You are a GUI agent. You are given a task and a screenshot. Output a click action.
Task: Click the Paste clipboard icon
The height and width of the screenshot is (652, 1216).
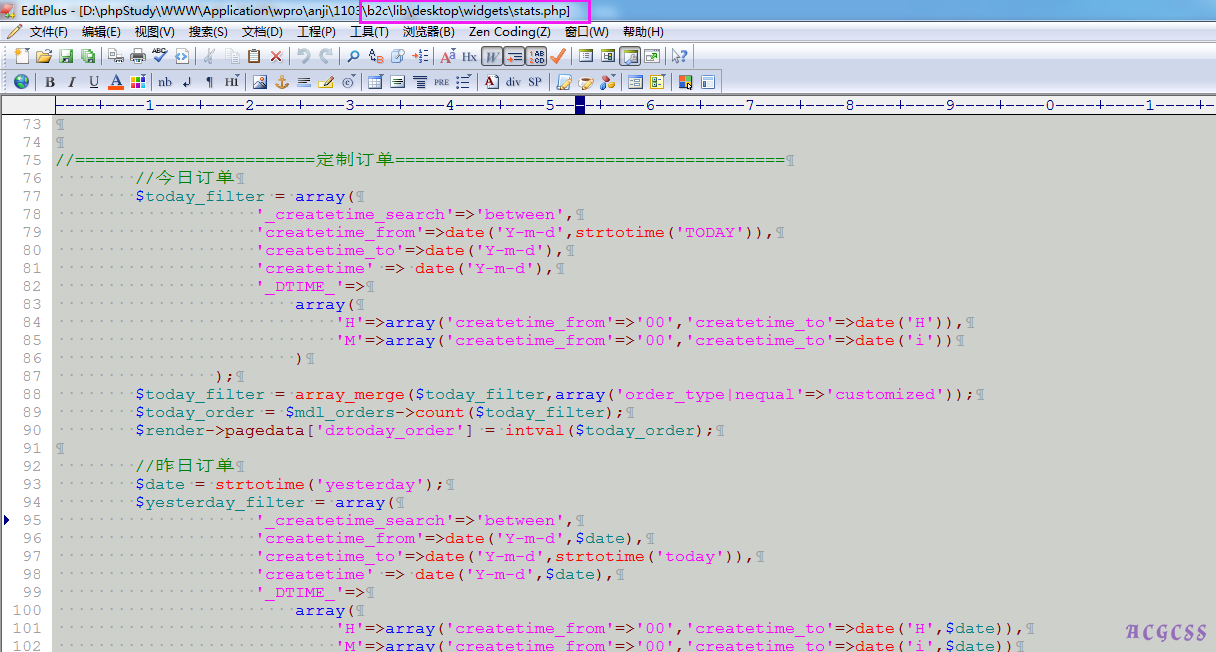click(x=254, y=57)
